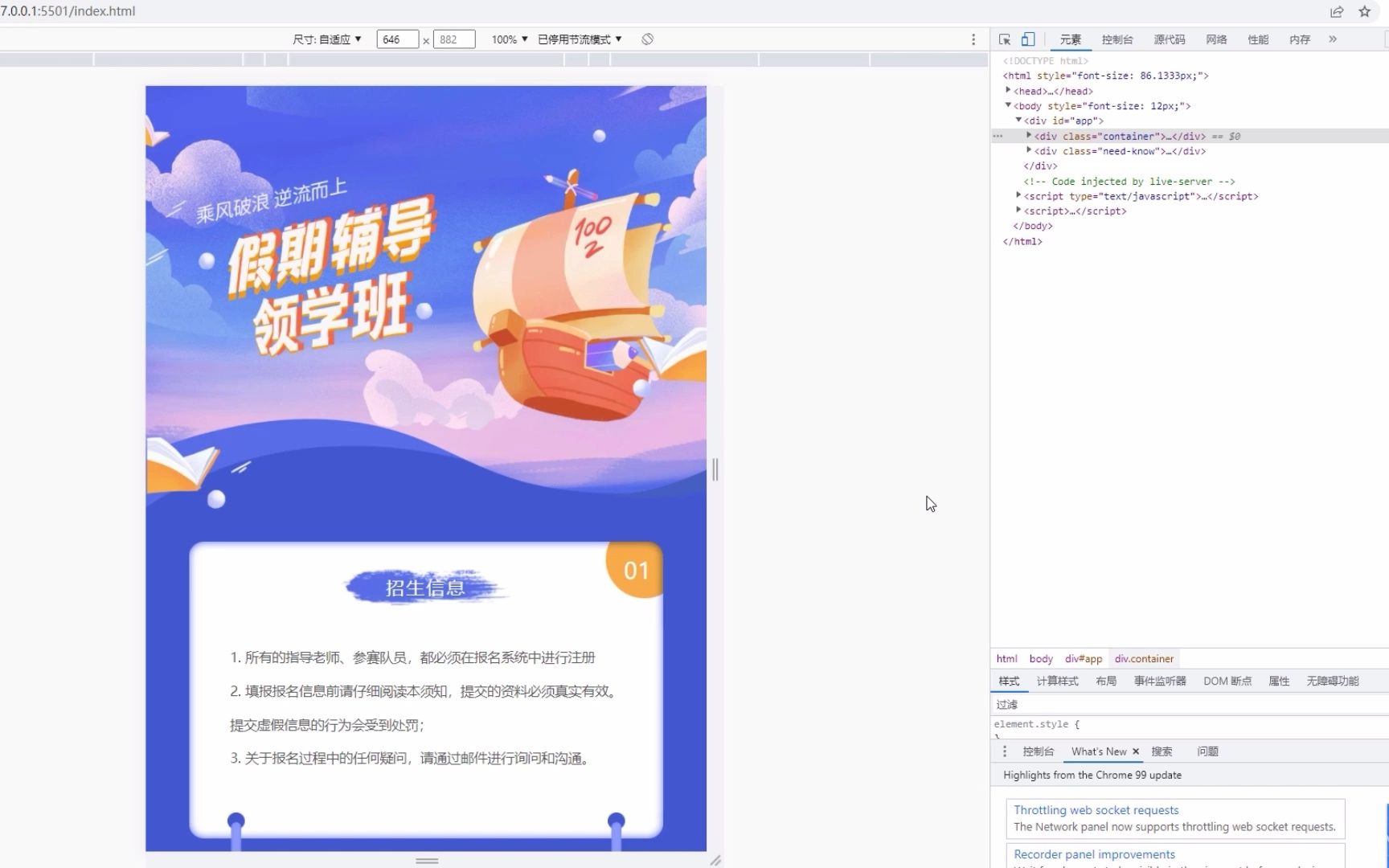
Task: Select the 样式 styles tab
Action: pos(1009,682)
